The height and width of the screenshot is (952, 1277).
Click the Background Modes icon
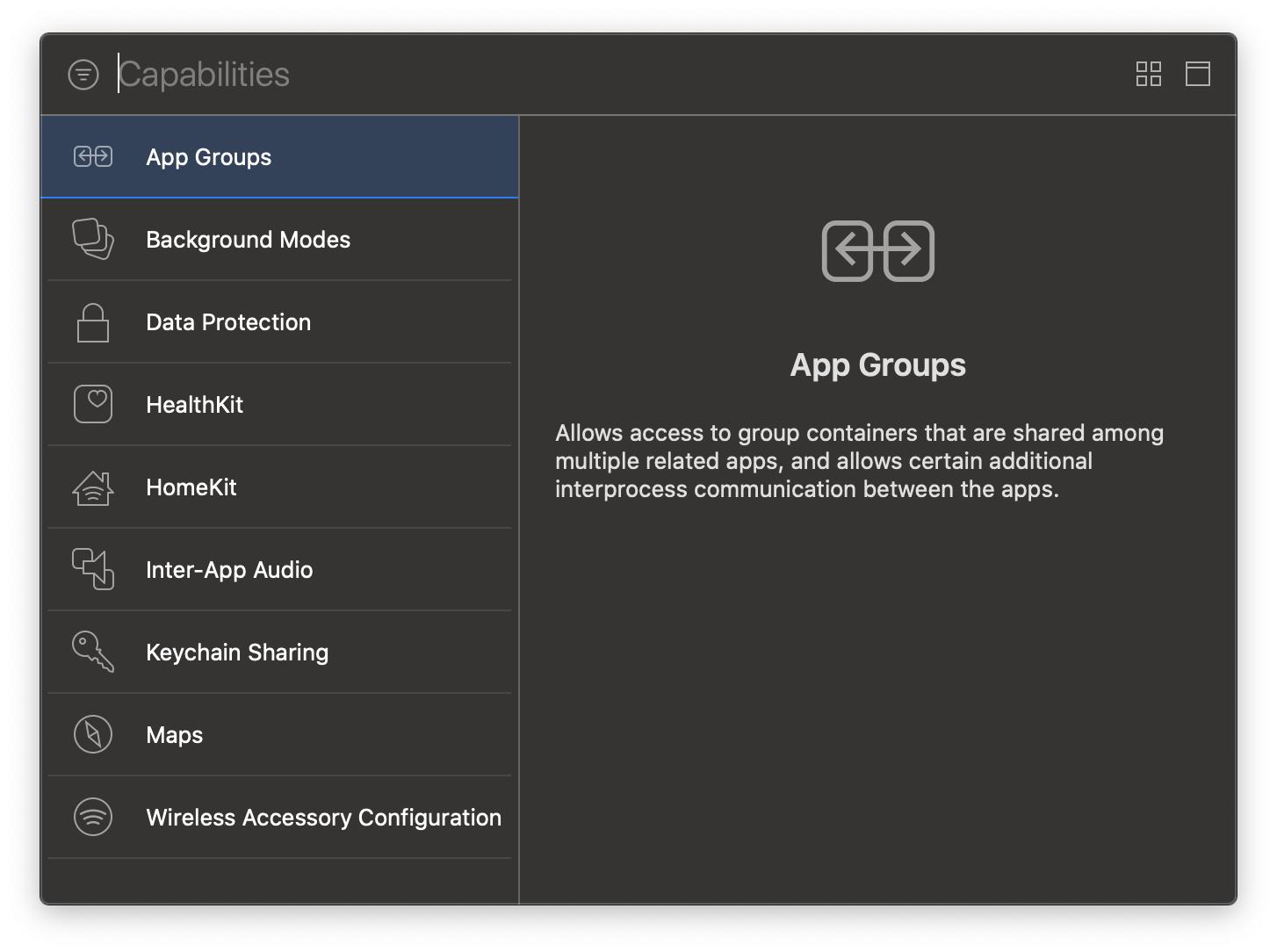click(93, 239)
